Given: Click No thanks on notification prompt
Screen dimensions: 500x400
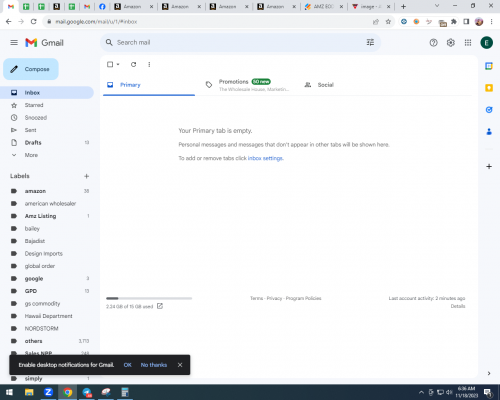Looking at the screenshot, I should click(154, 365).
